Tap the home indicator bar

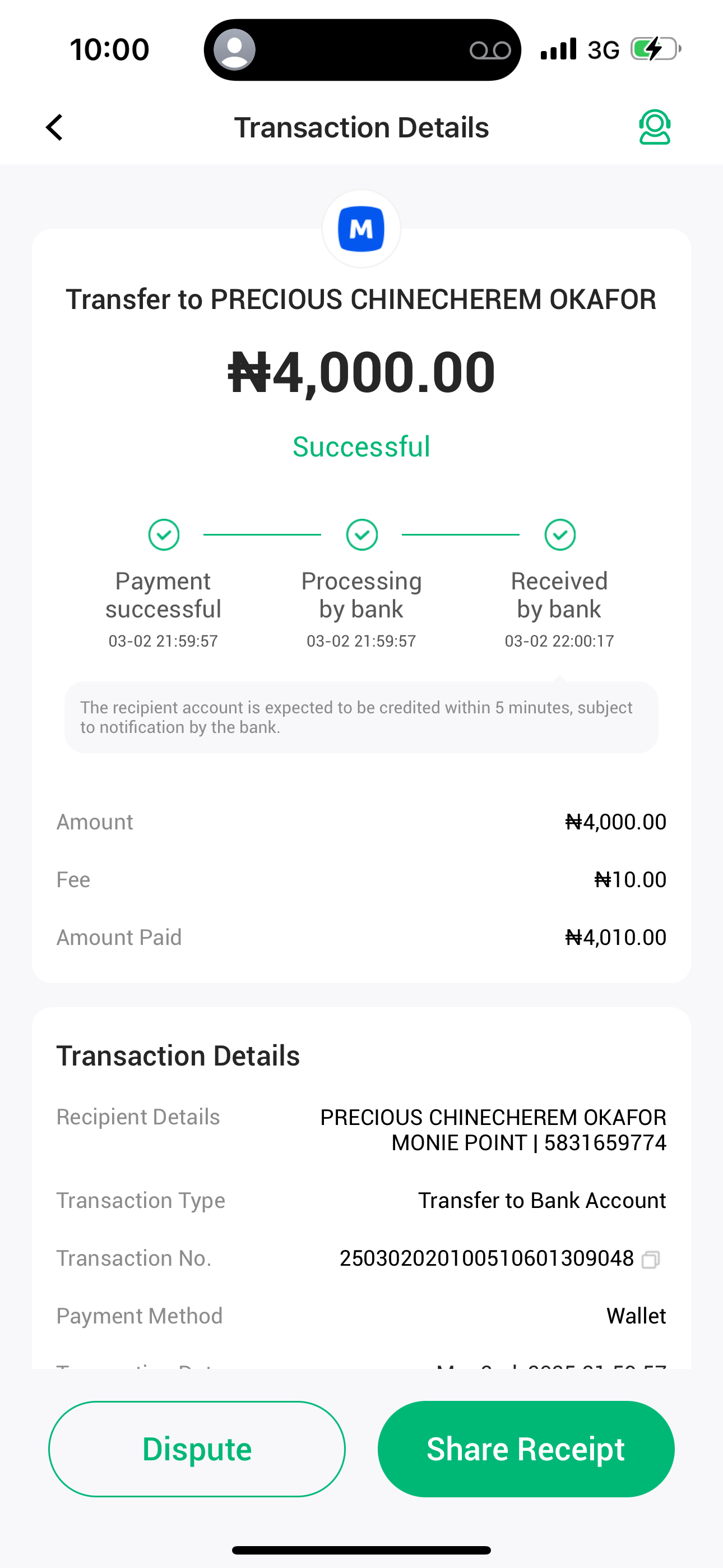[361, 1549]
